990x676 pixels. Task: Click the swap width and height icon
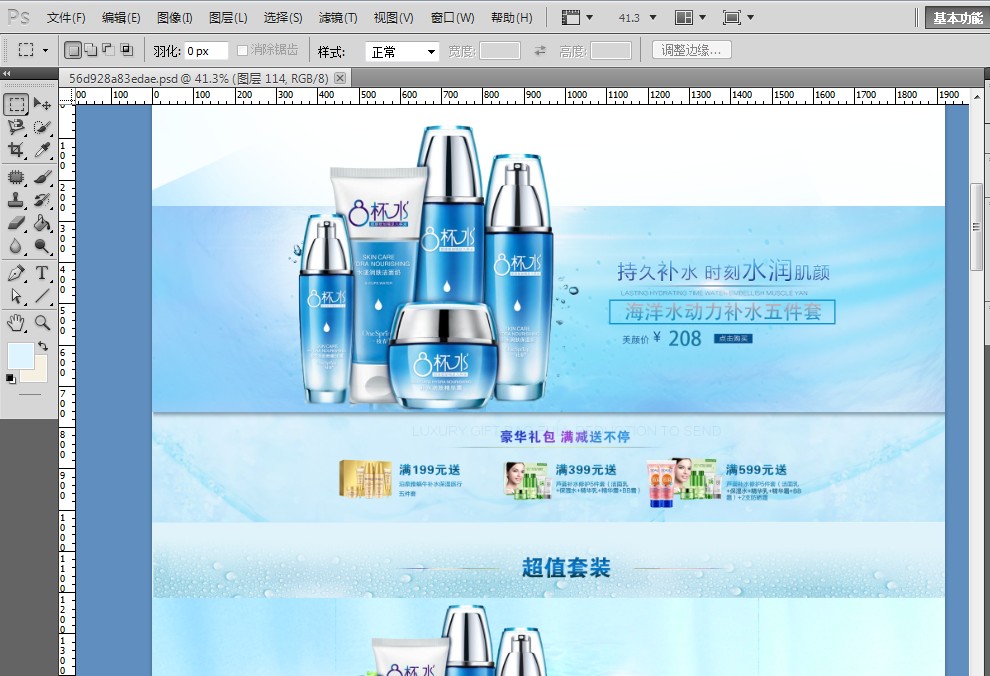[x=540, y=50]
